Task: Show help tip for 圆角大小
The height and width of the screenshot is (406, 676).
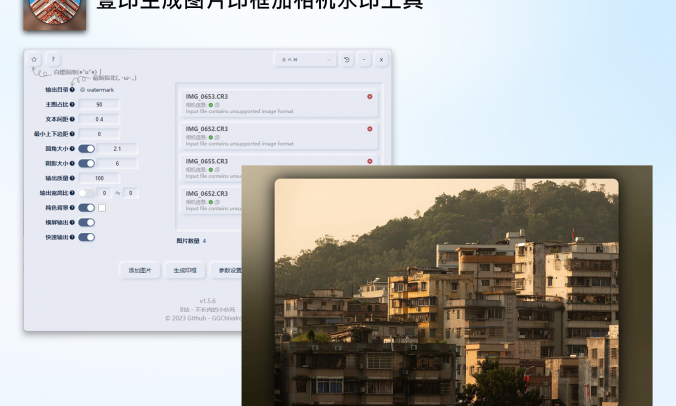Action: click(x=72, y=149)
